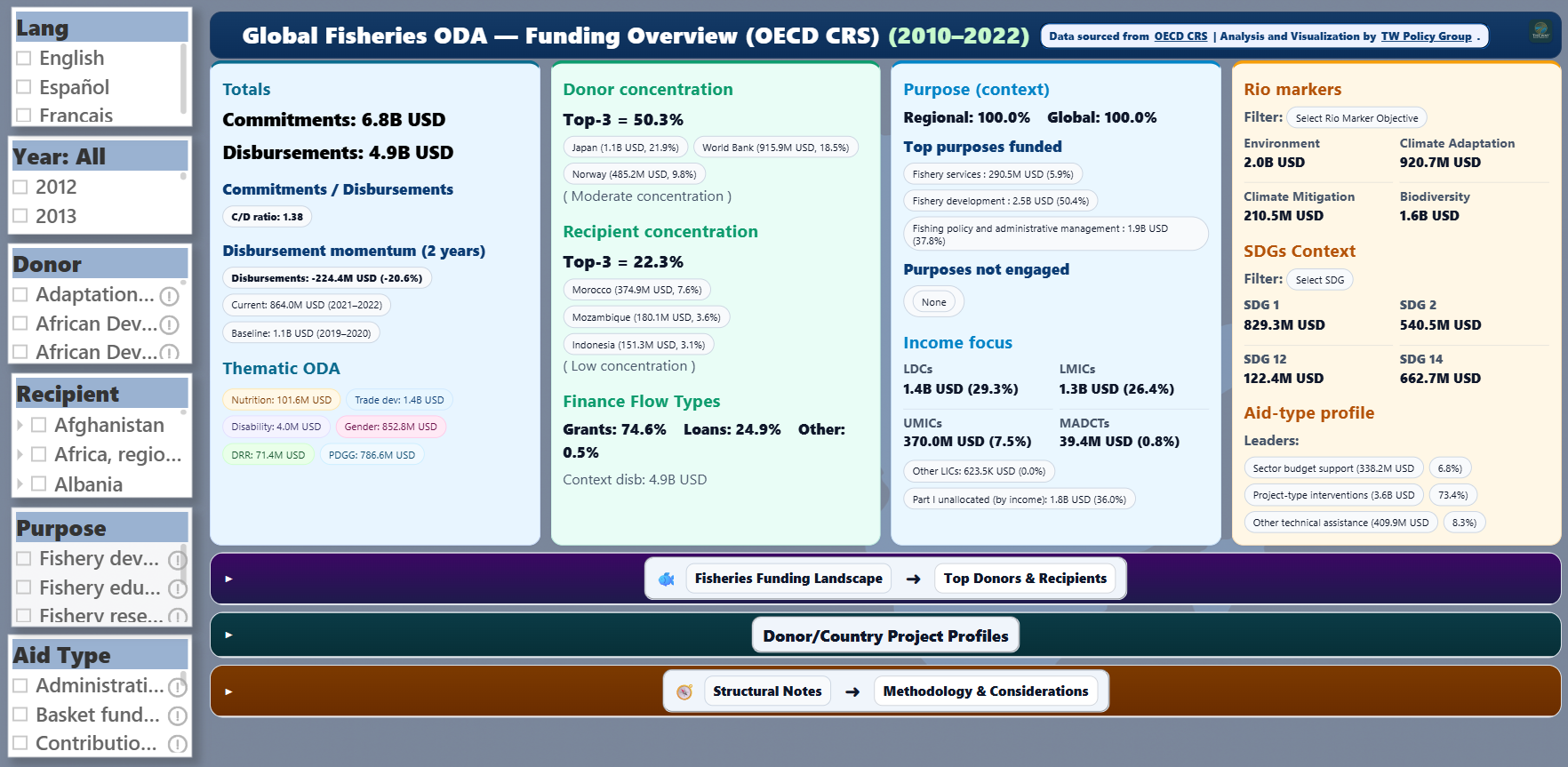This screenshot has width=1568, height=767.
Task: Expand the Albania tree node
Action: 20,484
